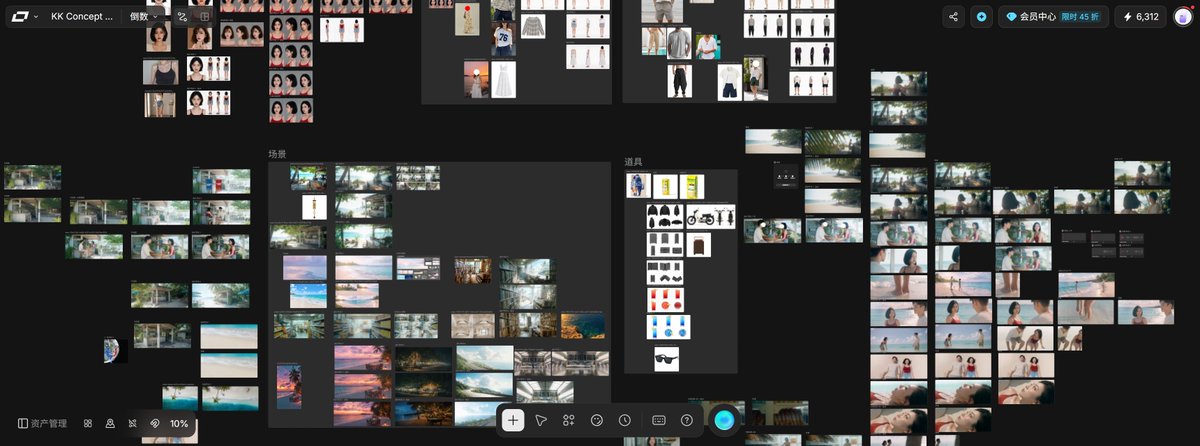Image resolution: width=1200 pixels, height=446 pixels.
Task: Click the blue circular plus icon
Action: tap(982, 16)
